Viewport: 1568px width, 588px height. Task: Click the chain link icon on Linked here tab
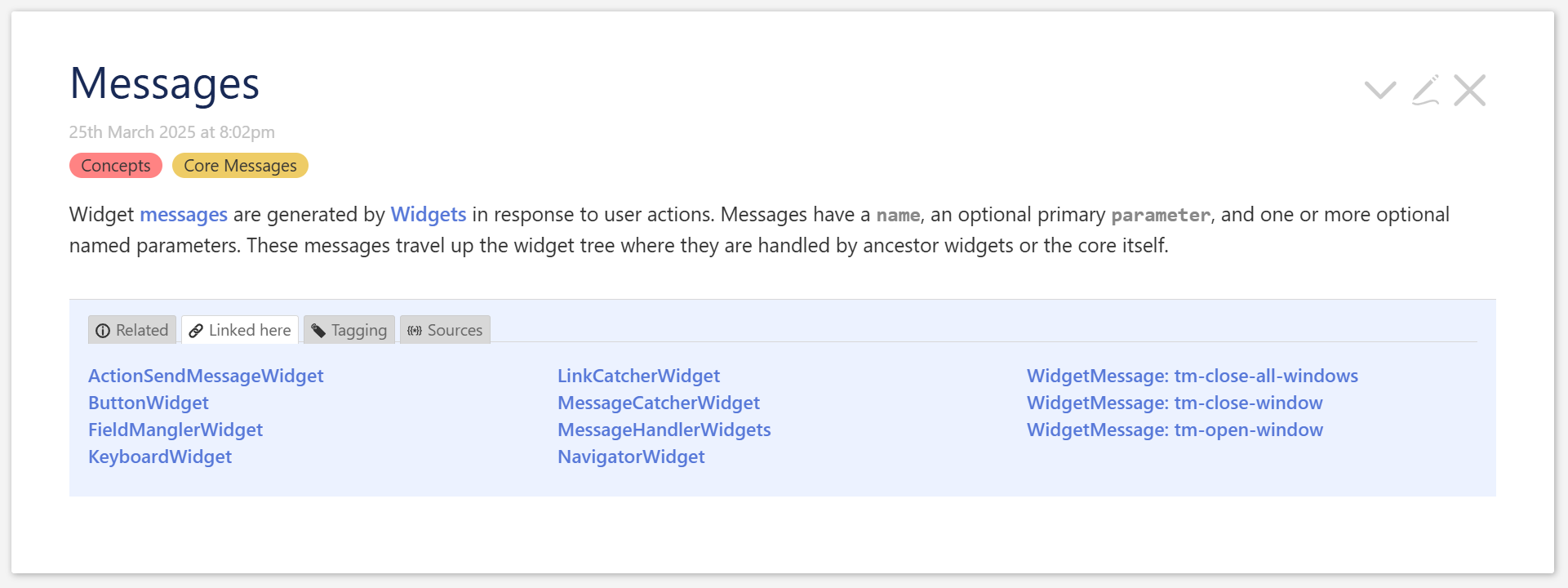pos(196,331)
